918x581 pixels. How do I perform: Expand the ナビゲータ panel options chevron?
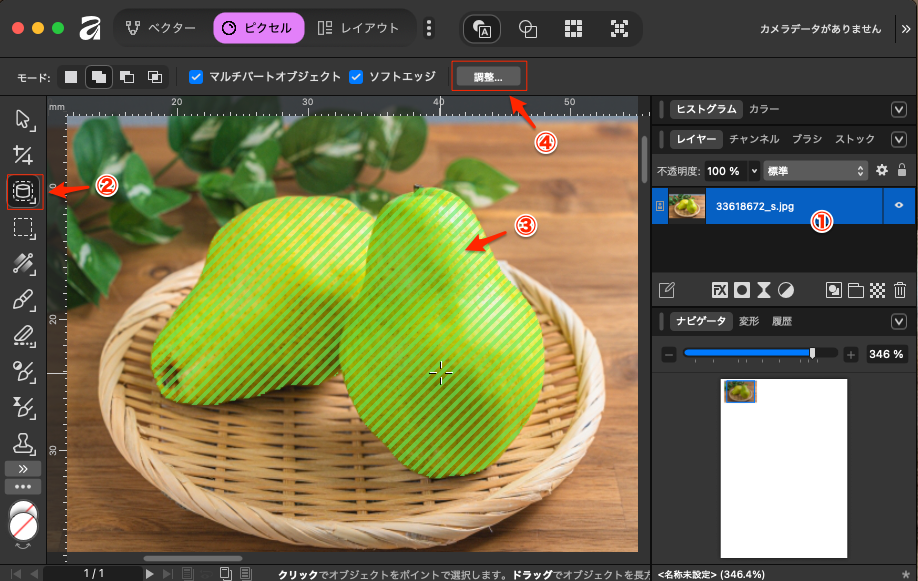[898, 322]
